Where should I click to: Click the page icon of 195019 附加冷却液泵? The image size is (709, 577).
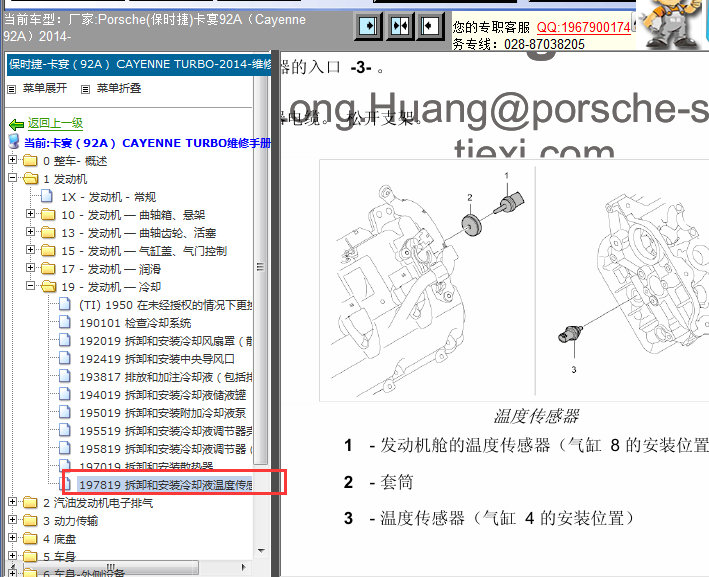point(65,412)
